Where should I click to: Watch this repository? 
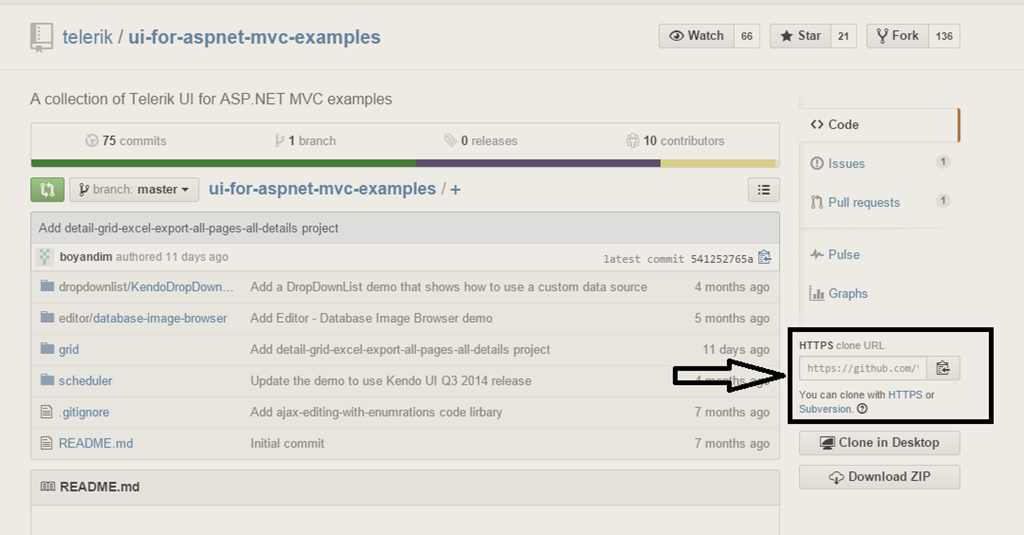tap(697, 36)
